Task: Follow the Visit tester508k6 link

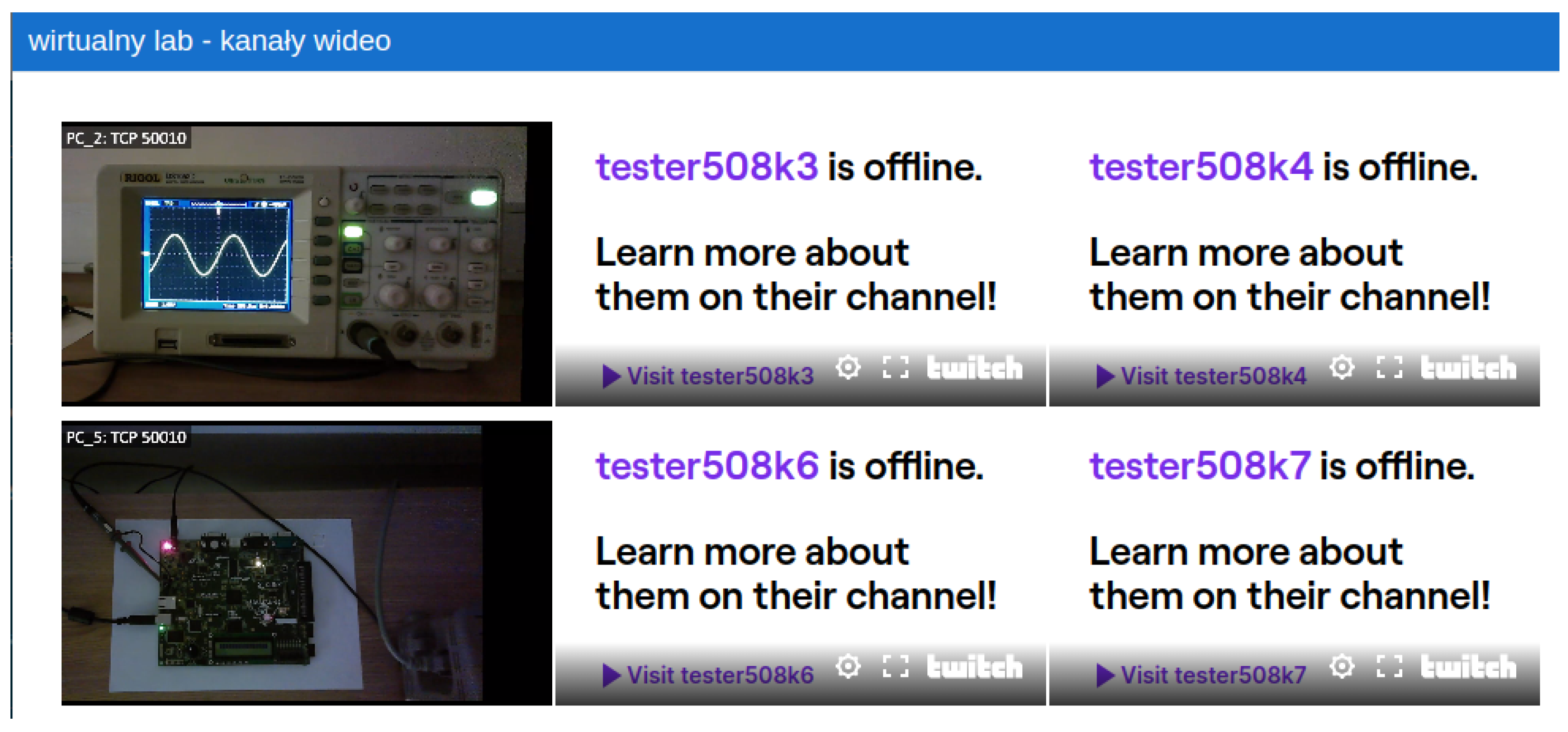Action: coord(708,675)
